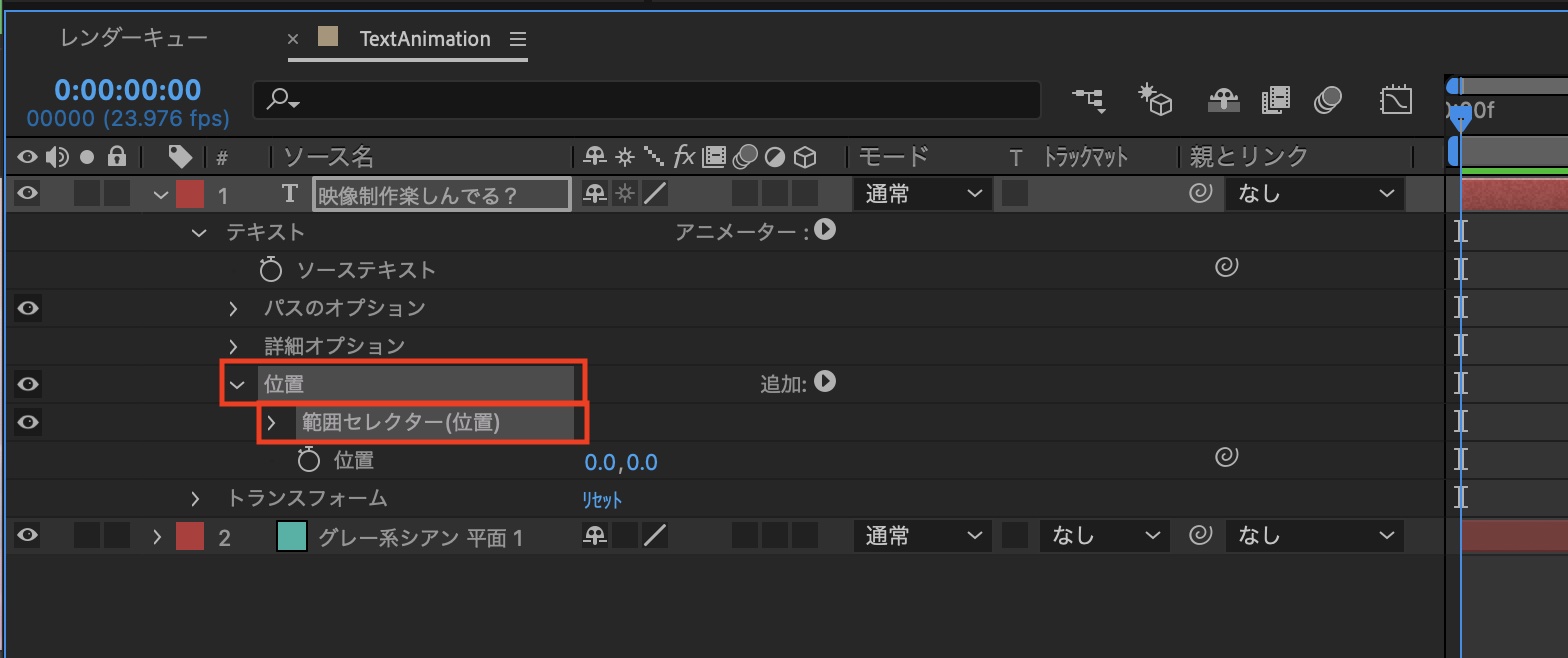Viewport: 1568px width, 658px height.
Task: Click the parent pick whip of layer 1
Action: (1200, 192)
